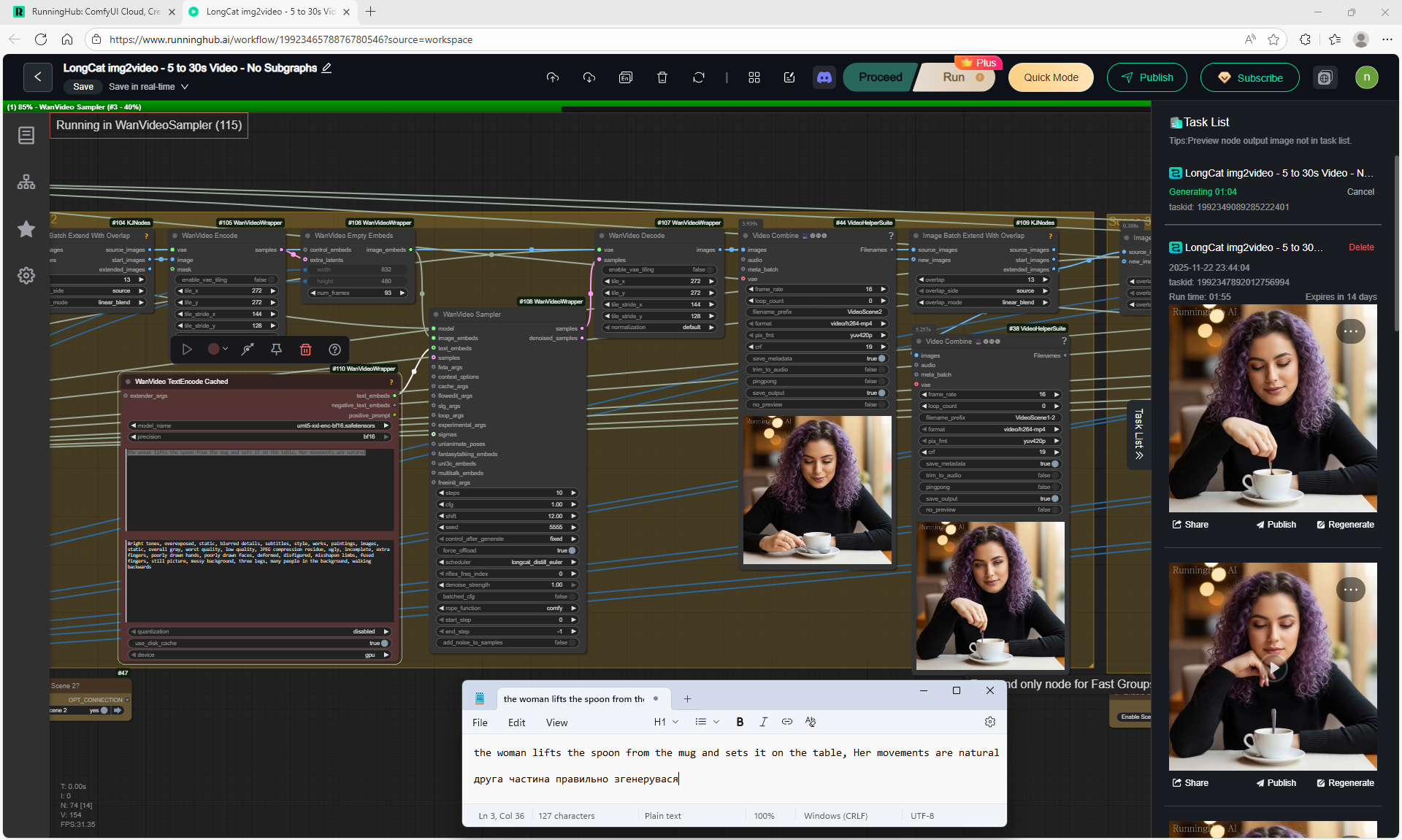Screen dimensions: 1402x840
Task: Open the node color dropdown arrow in the node toolbar
Action: 226,349
